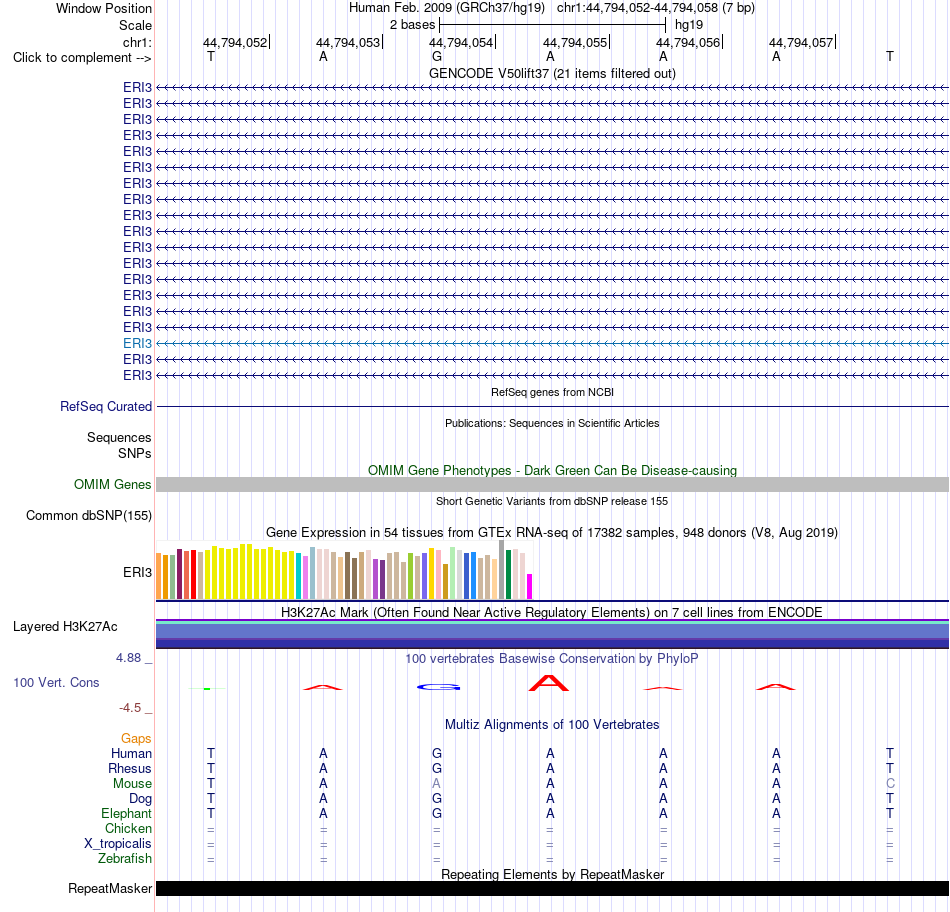
Task: Click the 'X_tropicalis' species label
Action: click(x=118, y=844)
